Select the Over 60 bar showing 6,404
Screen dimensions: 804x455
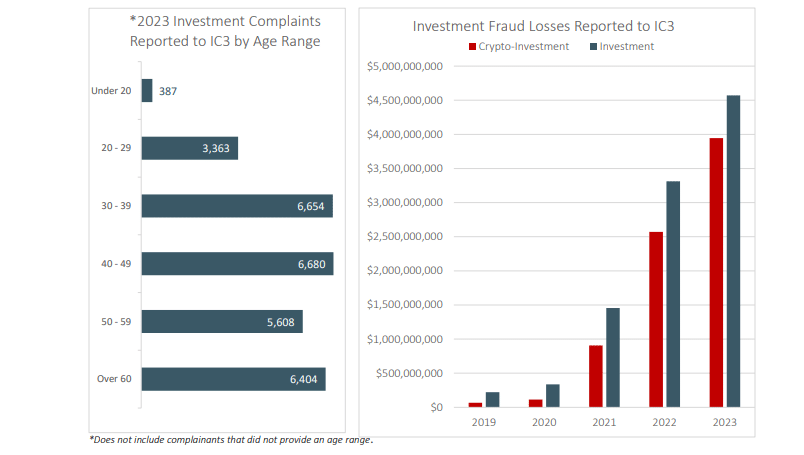[x=234, y=379]
